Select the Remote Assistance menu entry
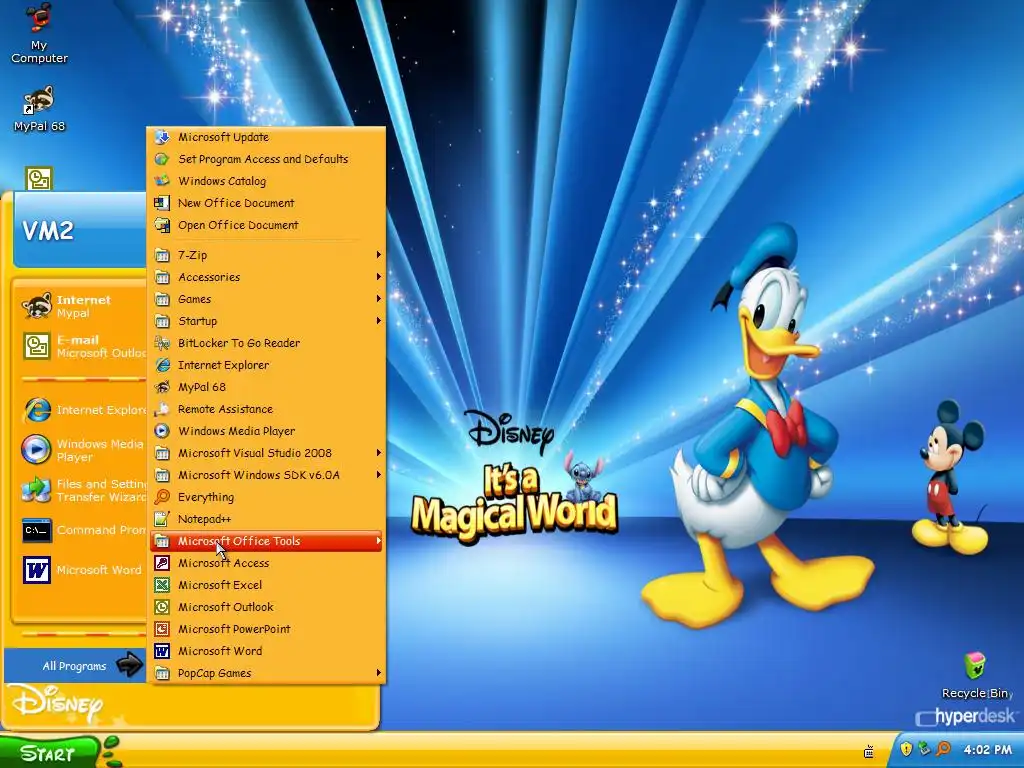 266,409
